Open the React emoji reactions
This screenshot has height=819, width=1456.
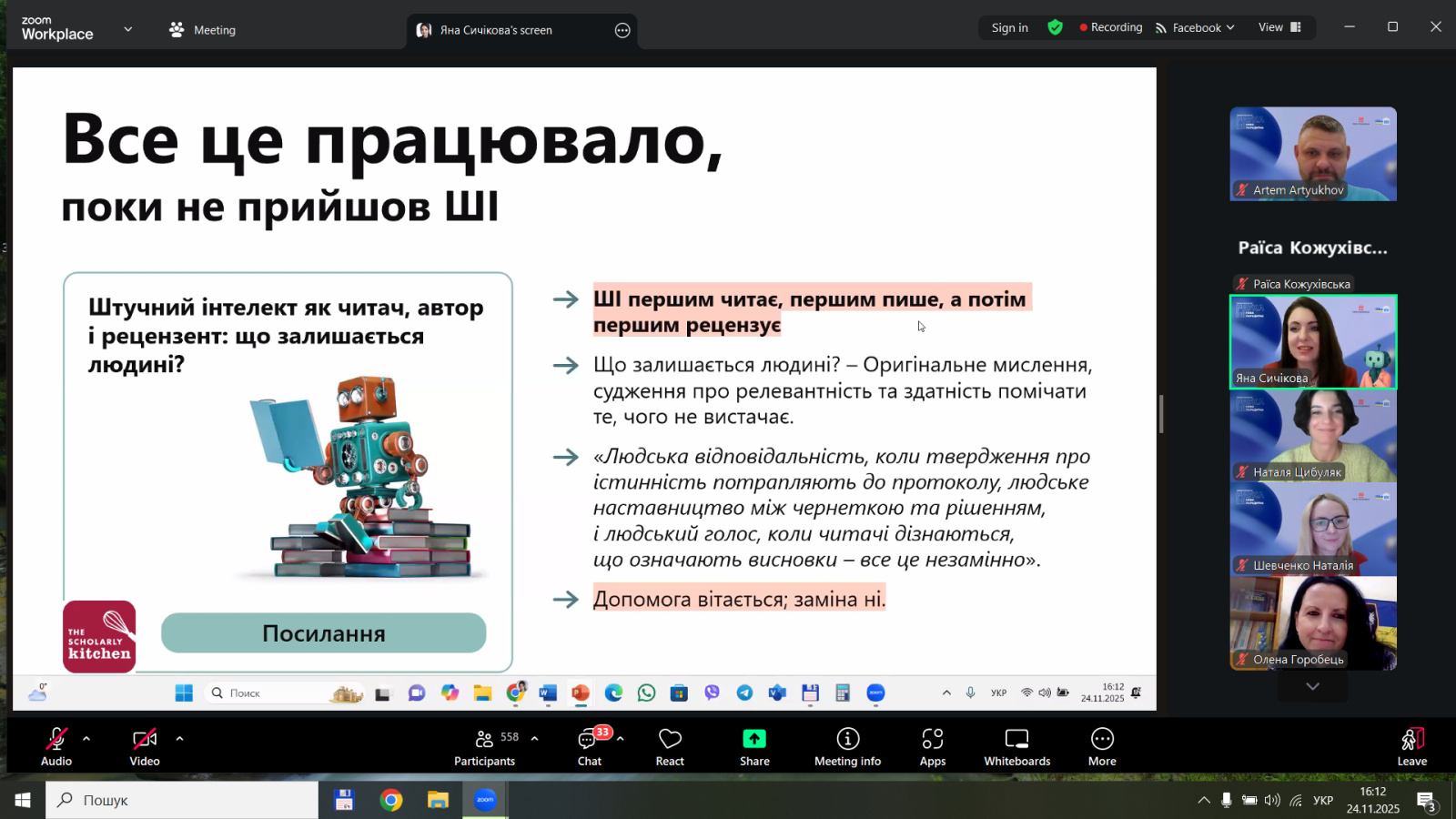tap(670, 746)
